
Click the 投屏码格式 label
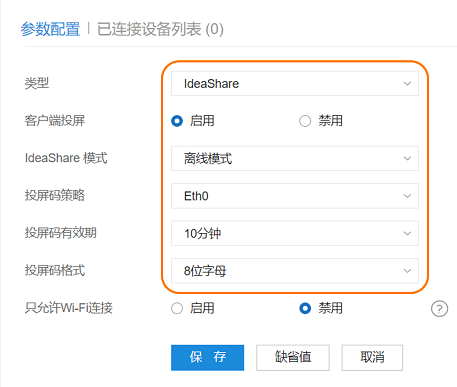click(55, 270)
